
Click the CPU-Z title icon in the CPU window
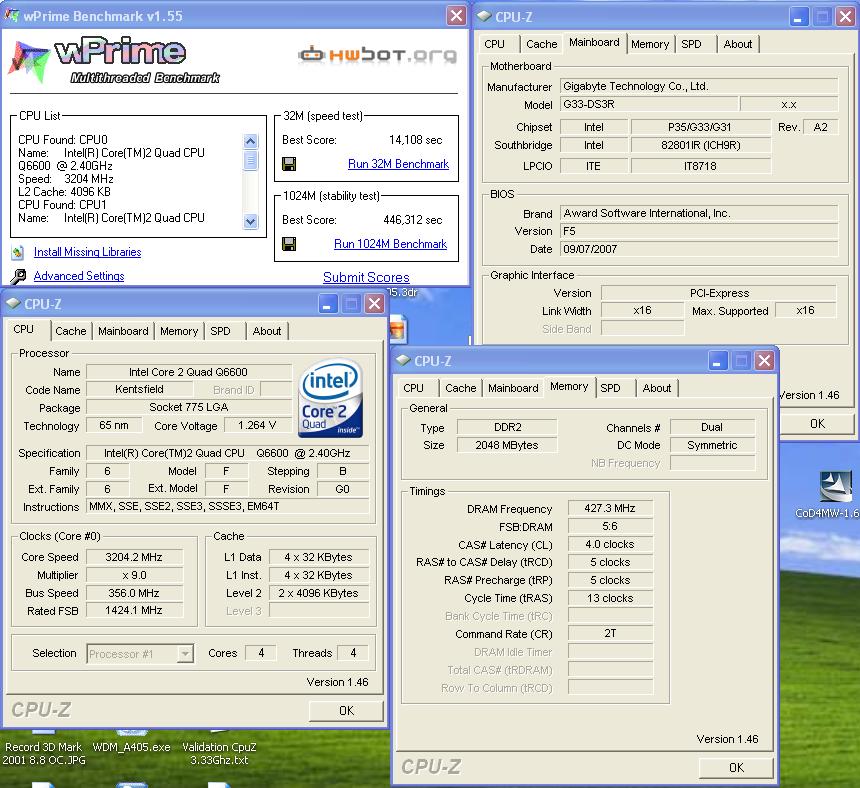coord(13,303)
